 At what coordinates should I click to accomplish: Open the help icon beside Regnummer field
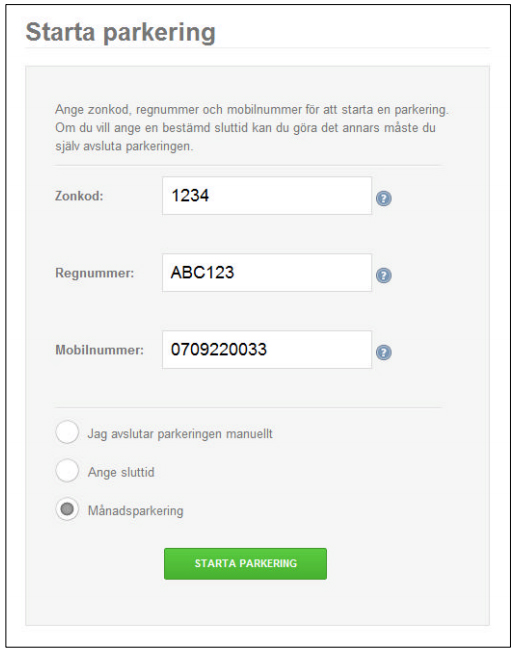coord(383,275)
